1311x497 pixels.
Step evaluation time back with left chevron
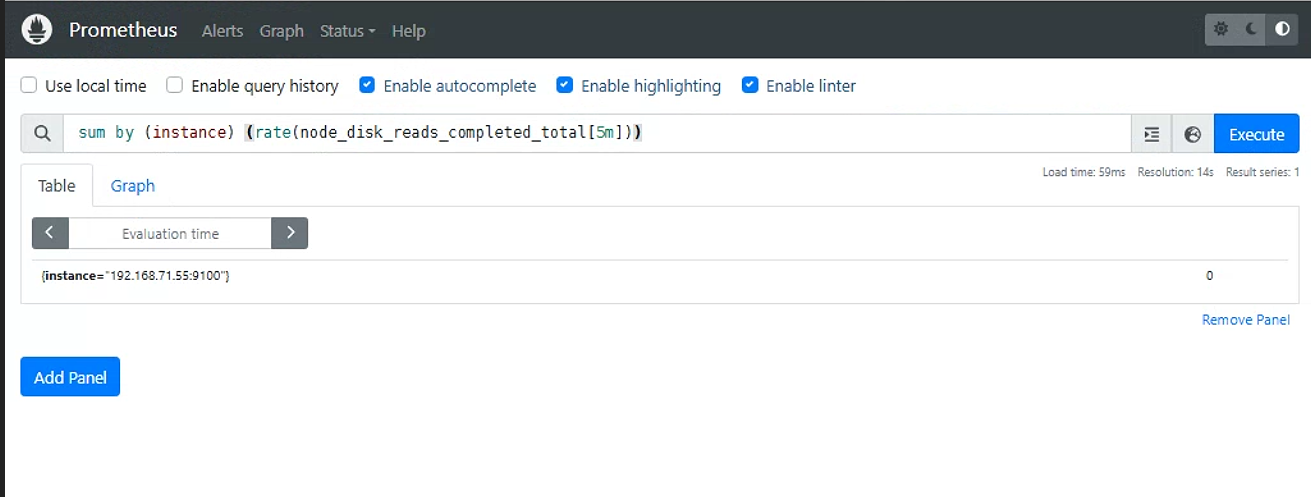pyautogui.click(x=50, y=233)
